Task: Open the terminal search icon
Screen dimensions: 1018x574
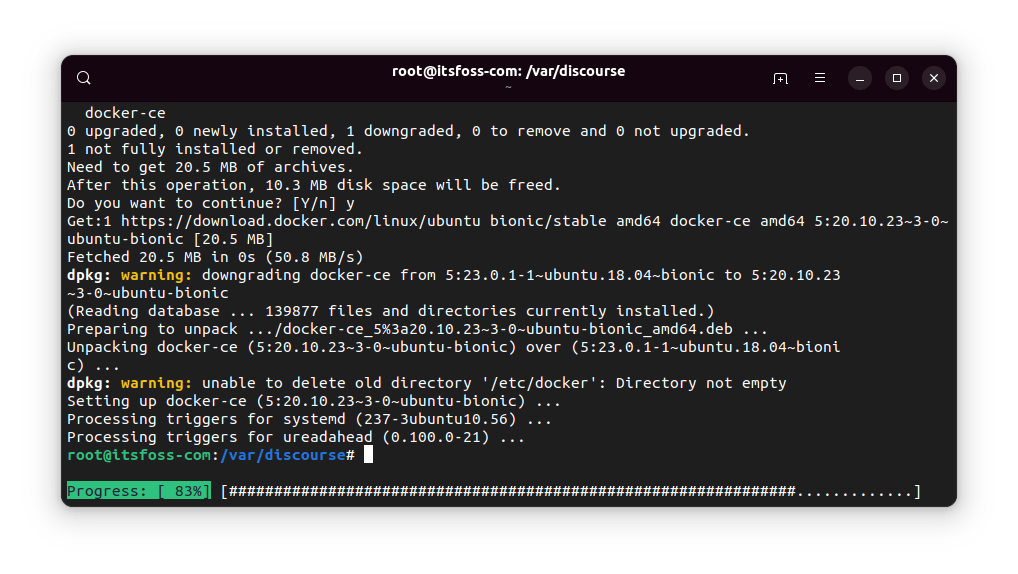Action: click(84, 78)
